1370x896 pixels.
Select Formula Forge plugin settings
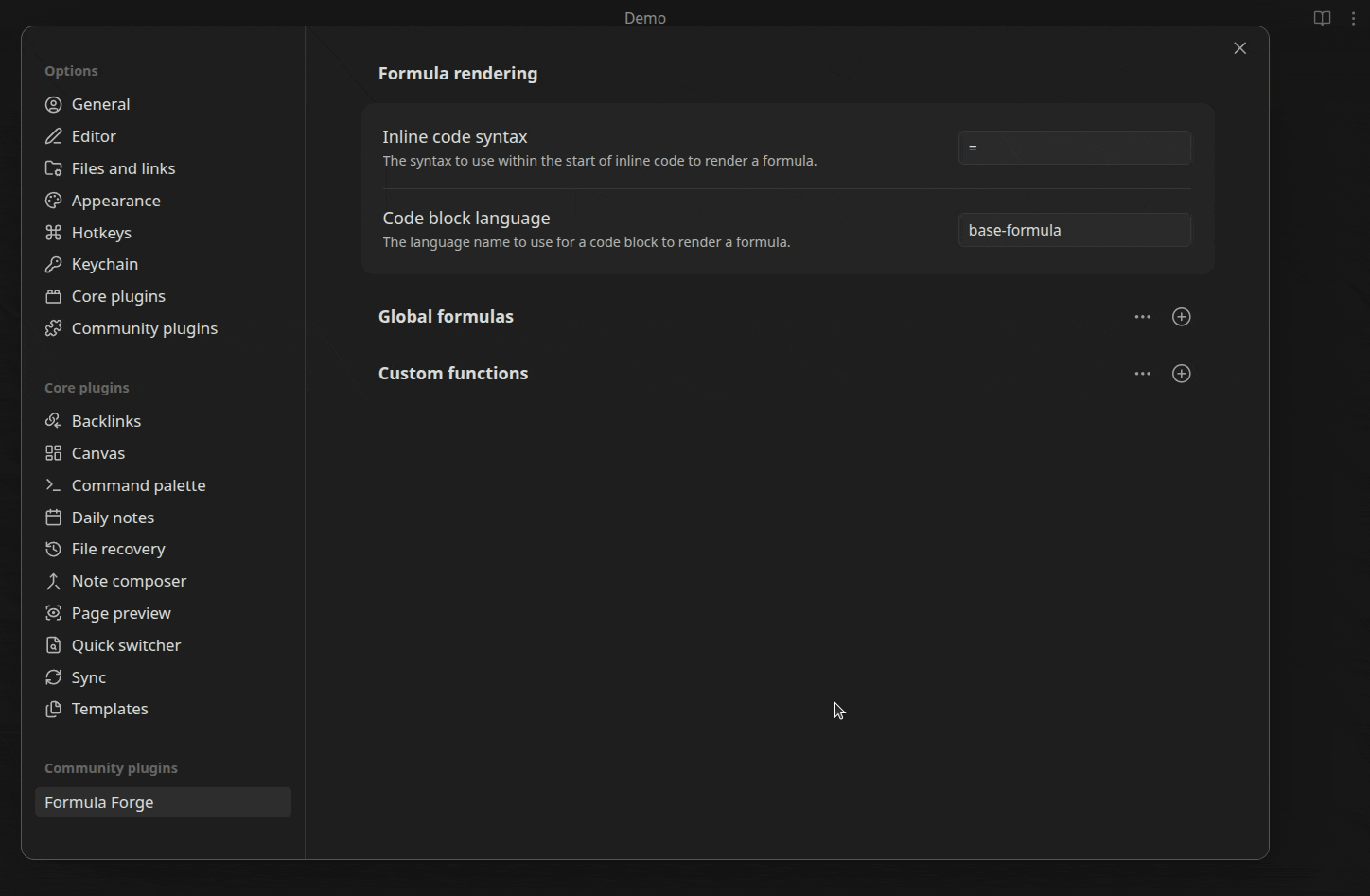pyautogui.click(x=163, y=802)
